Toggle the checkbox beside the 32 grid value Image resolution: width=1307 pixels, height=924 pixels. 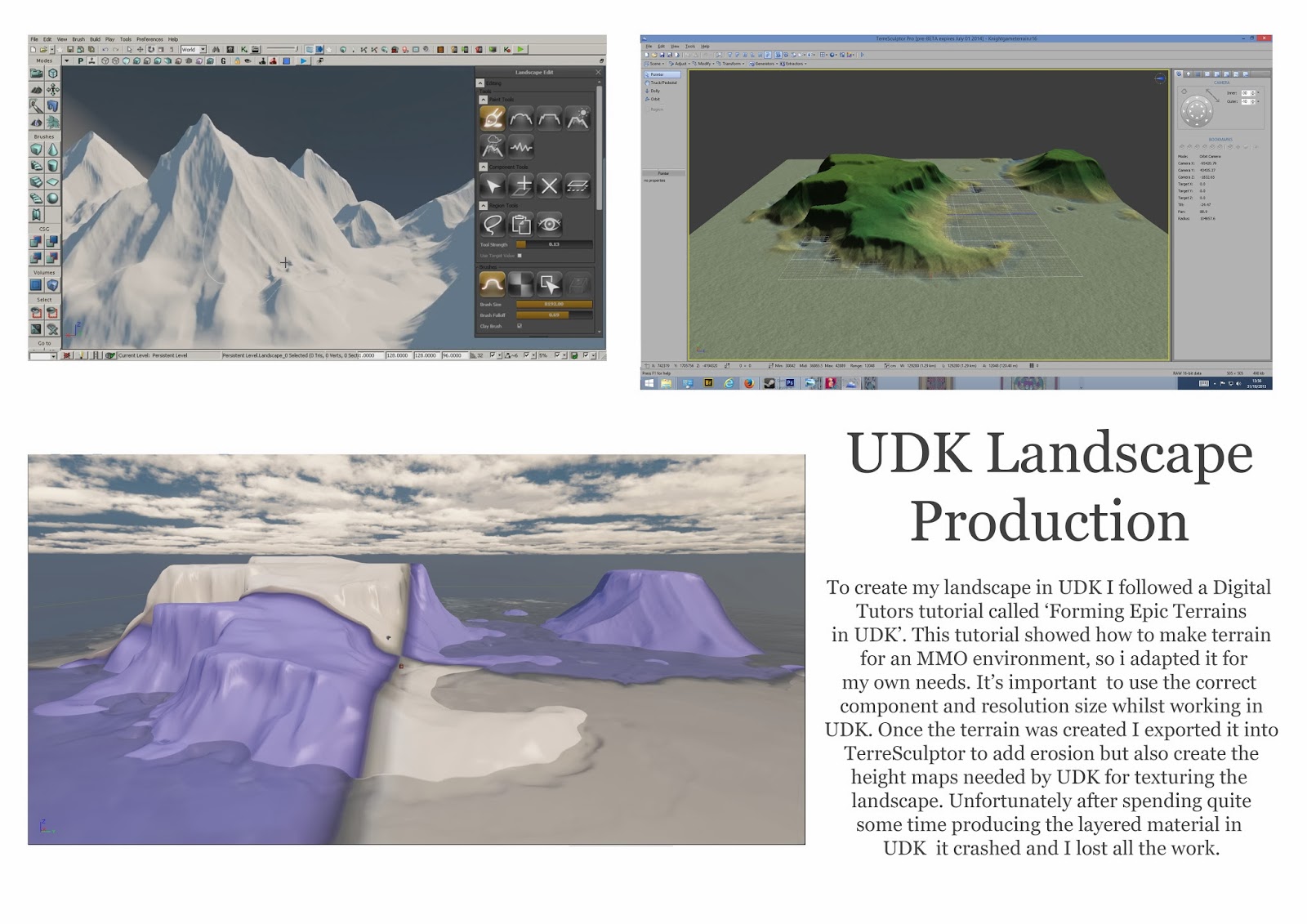(x=493, y=355)
